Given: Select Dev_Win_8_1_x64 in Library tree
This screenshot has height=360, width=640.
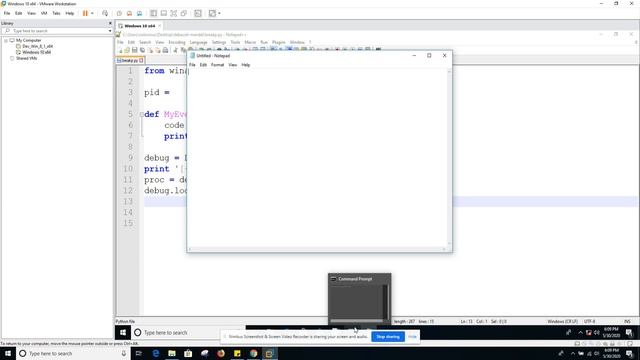Looking at the screenshot, I should click(x=38, y=47).
